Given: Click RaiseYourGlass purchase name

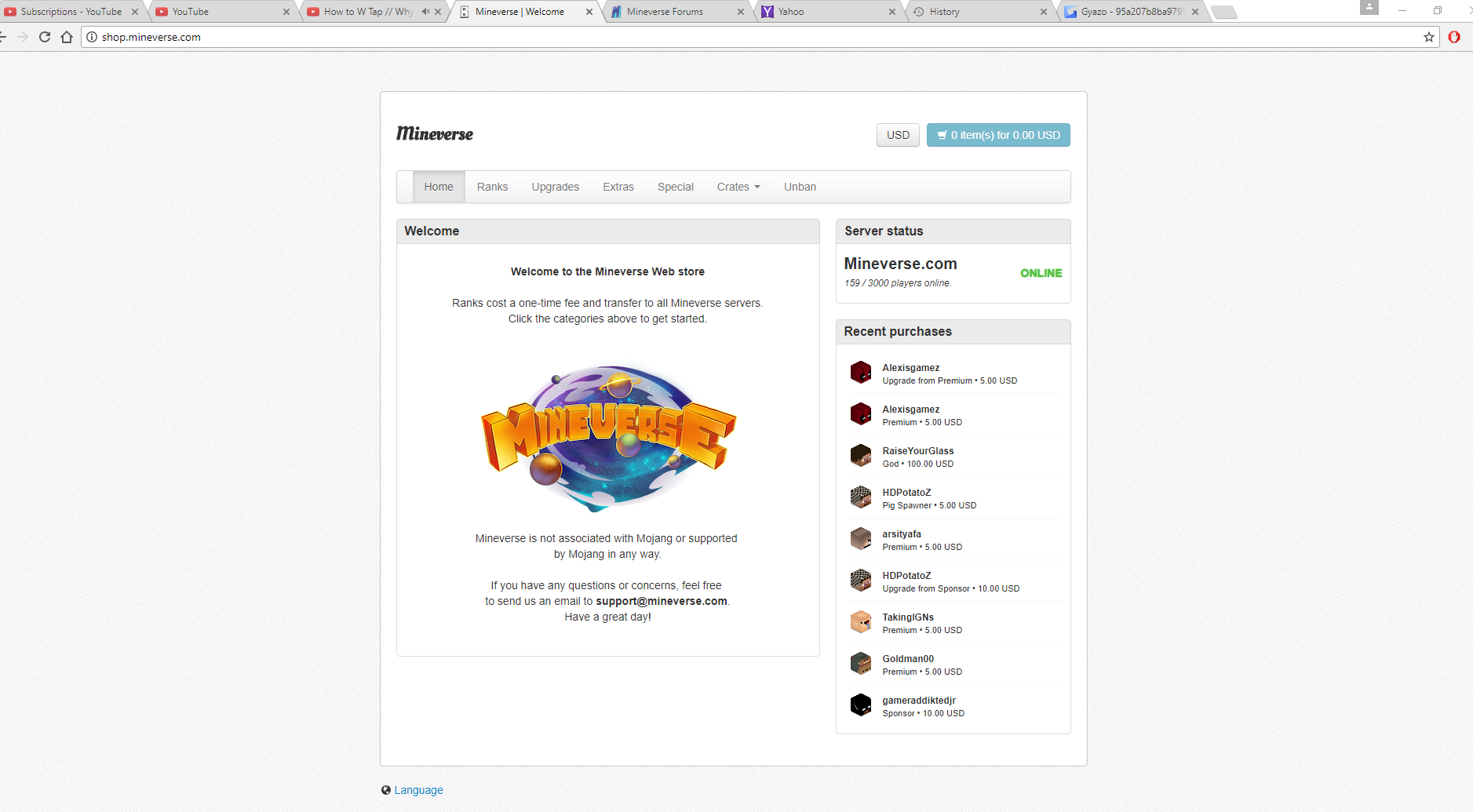Looking at the screenshot, I should 917,451.
